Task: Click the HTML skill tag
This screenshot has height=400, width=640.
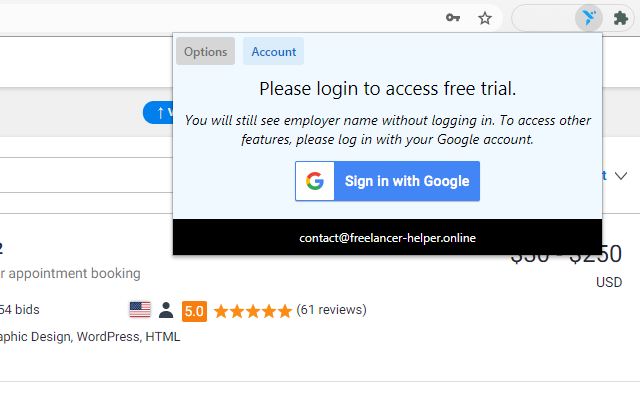Action: [x=163, y=337]
